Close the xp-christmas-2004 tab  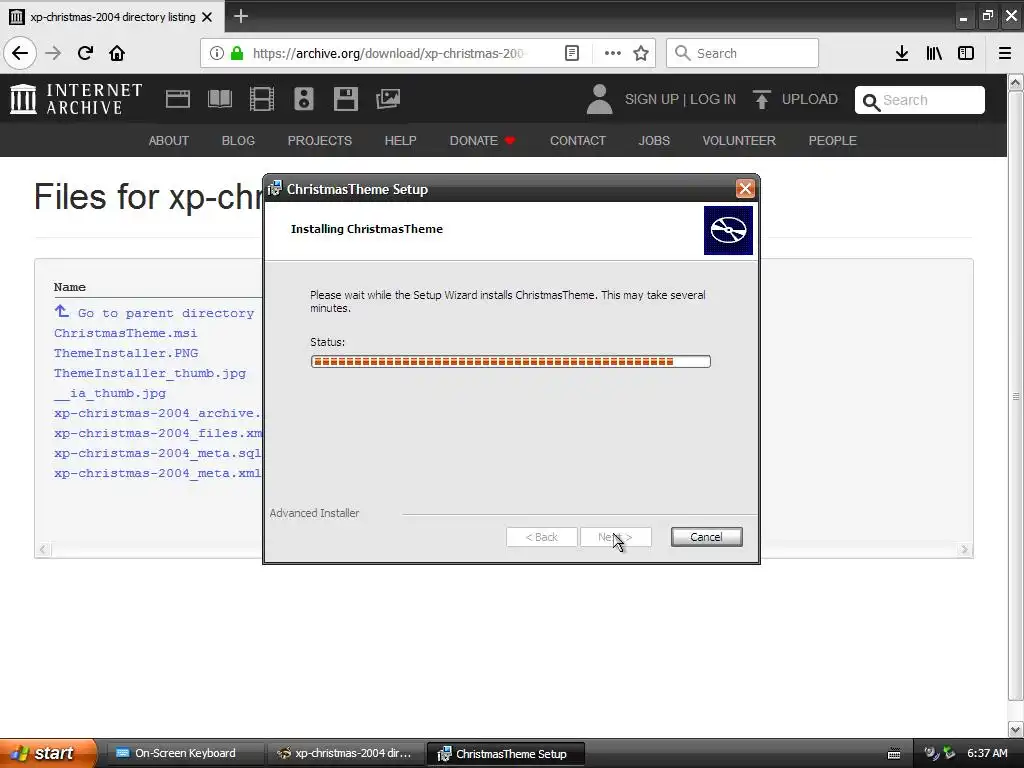point(207,17)
